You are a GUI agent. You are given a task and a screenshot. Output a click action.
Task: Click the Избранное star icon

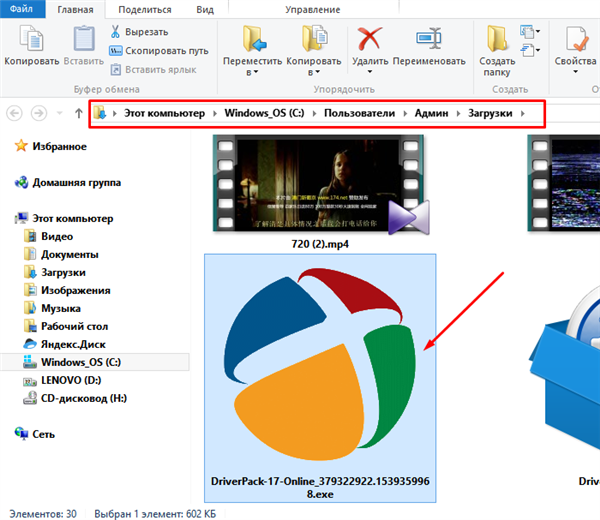(x=21, y=146)
